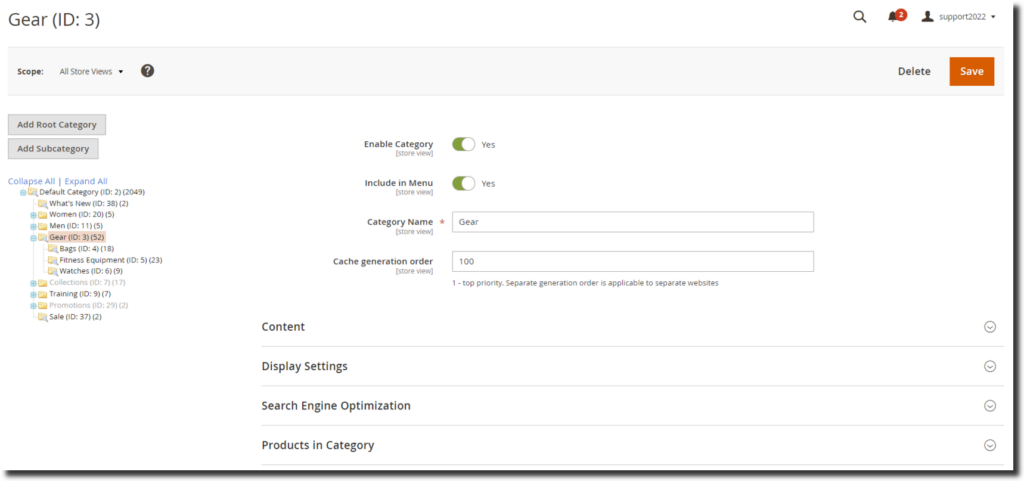The image size is (1024, 481).
Task: Click the Collections folder icon
Action: 42,283
